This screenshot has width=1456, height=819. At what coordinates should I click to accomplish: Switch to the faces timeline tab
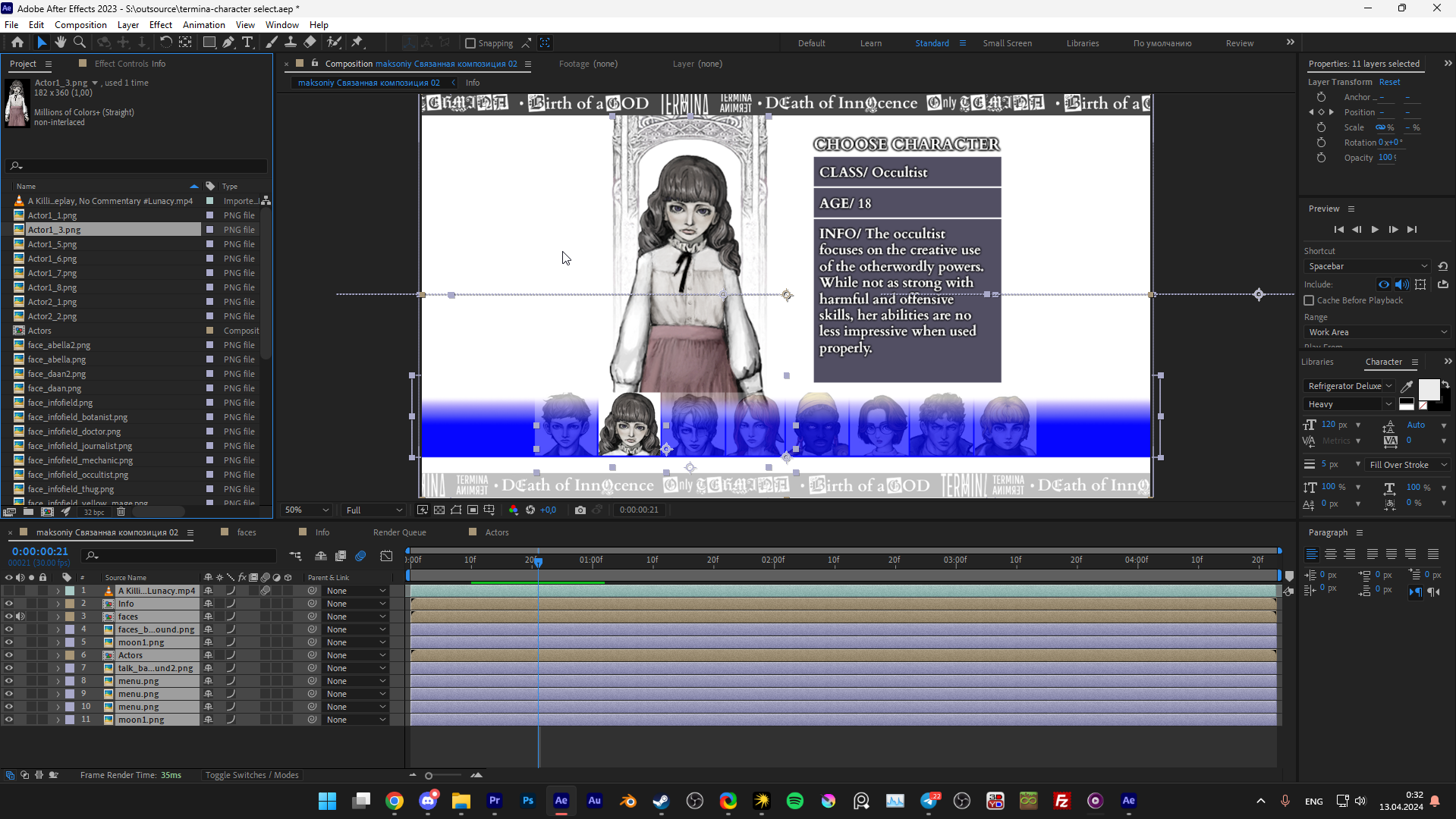247,532
